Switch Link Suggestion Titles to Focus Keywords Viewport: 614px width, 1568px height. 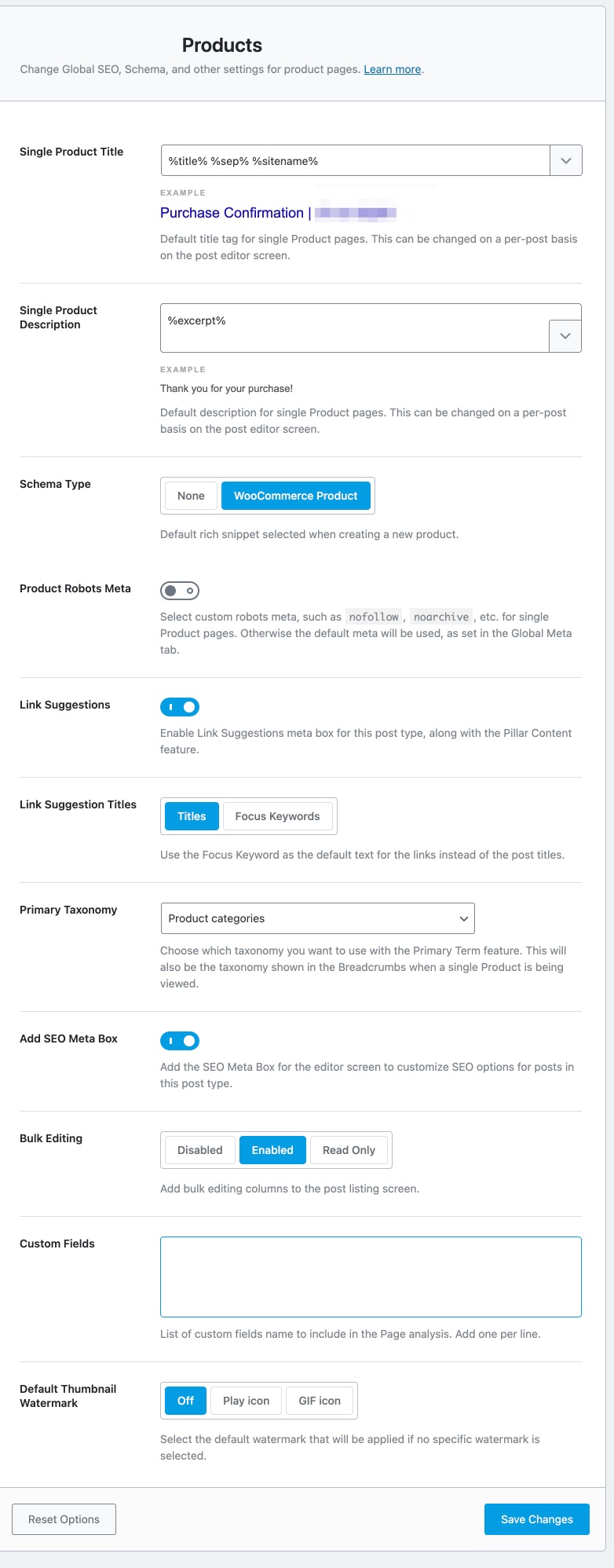tap(276, 815)
